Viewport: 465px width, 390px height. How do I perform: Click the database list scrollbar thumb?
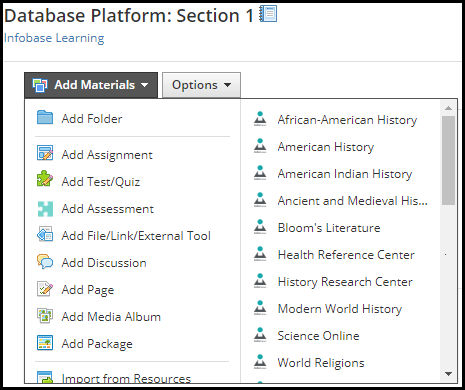tap(448, 161)
